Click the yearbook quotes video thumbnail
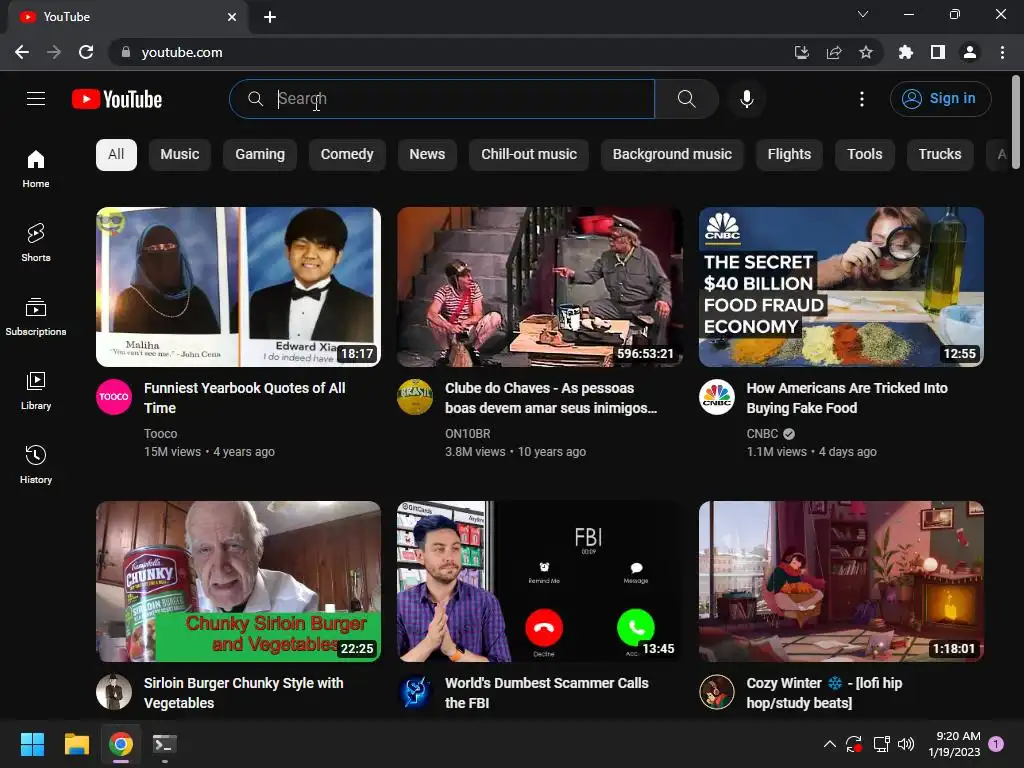This screenshot has width=1024, height=768. (x=238, y=287)
